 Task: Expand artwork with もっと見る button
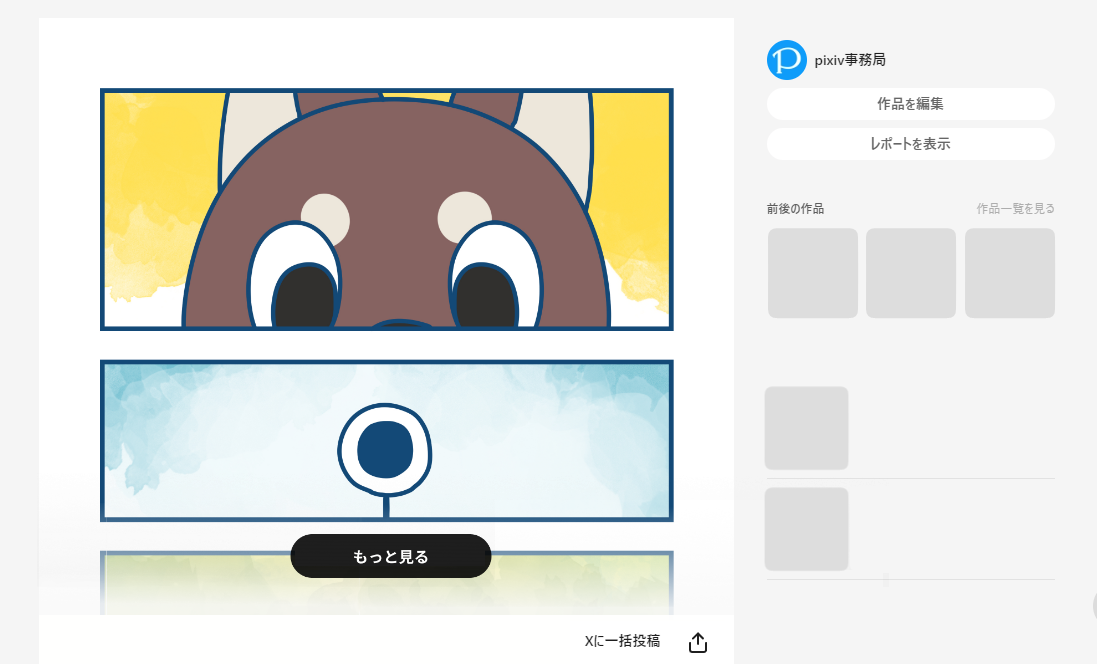[390, 556]
